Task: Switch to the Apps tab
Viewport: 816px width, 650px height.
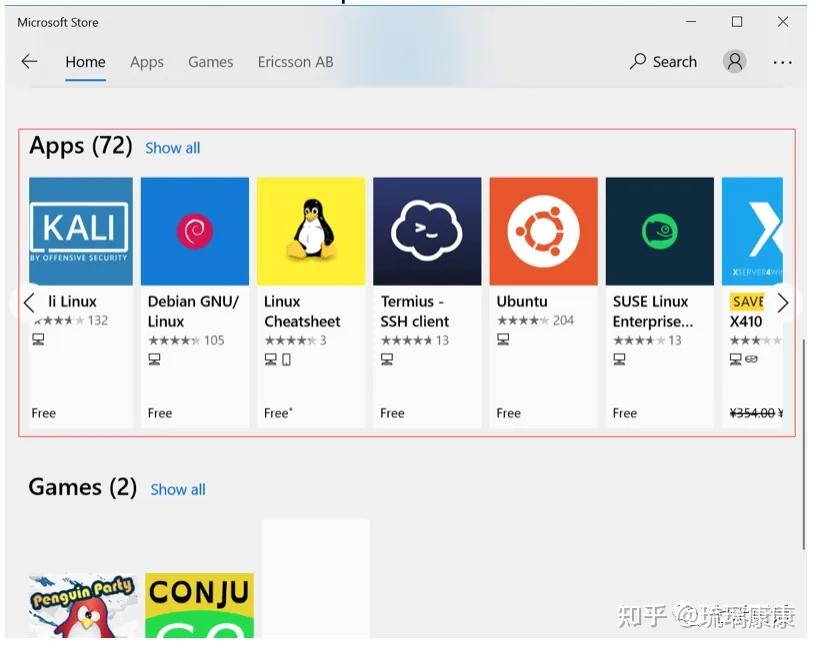Action: (x=146, y=61)
